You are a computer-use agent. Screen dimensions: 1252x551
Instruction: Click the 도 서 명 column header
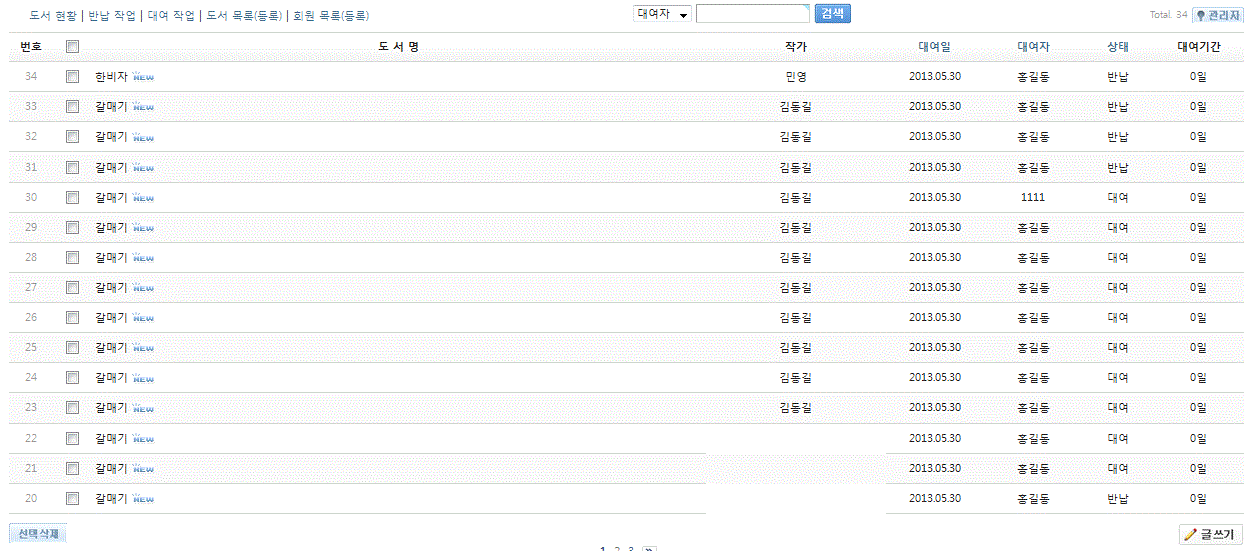tap(399, 47)
